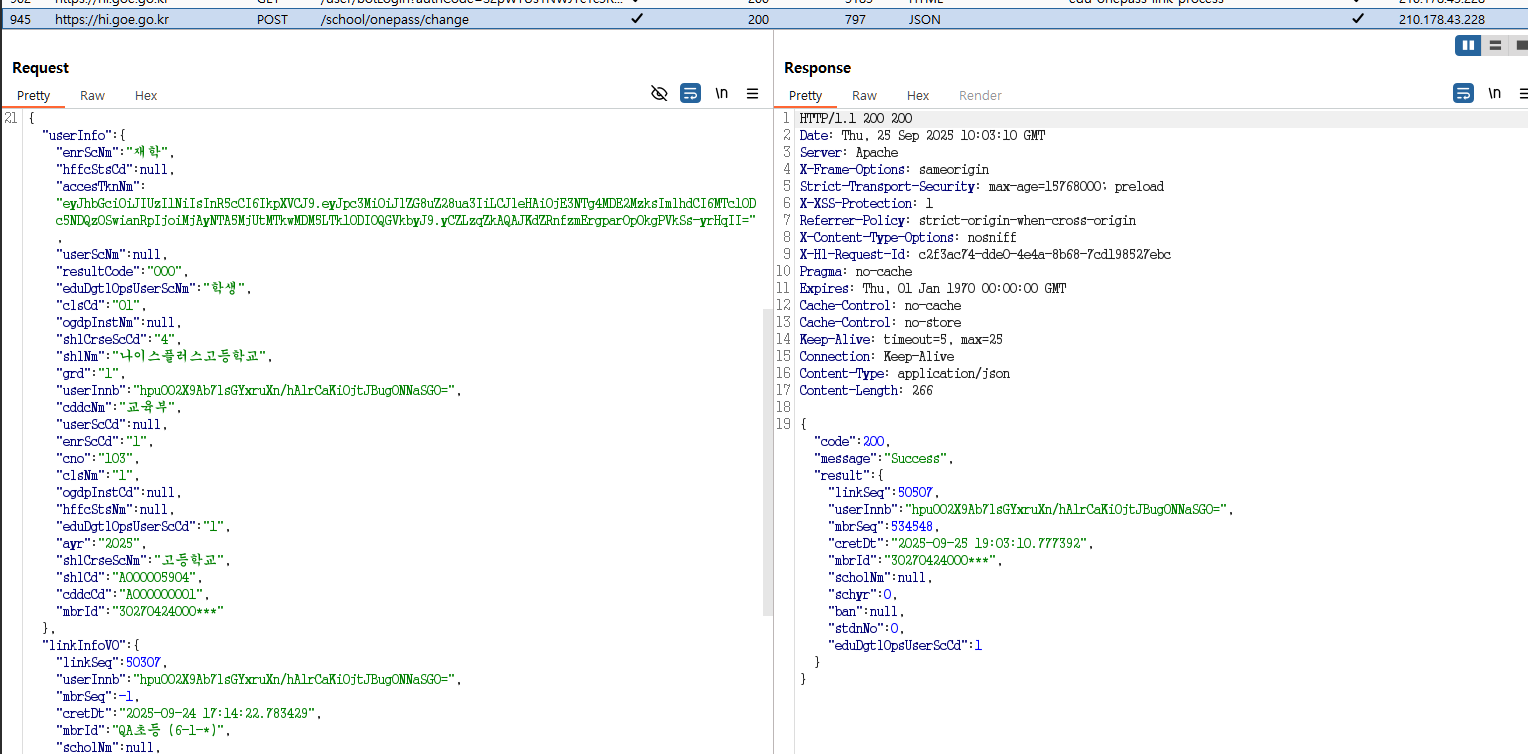Select history row 945 POST /school/onepass/change
Viewport: 1528px width, 754px height.
pyautogui.click(x=400, y=19)
